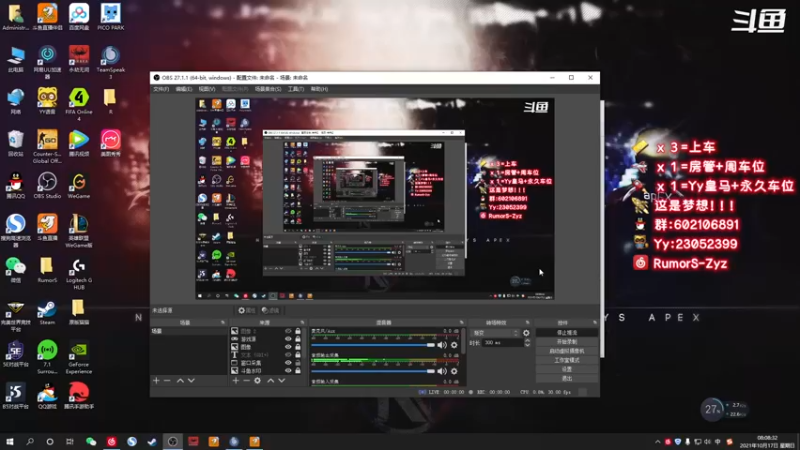Image resolution: width=800 pixels, height=450 pixels.
Task: Mute the desktop audio (台式/Aux) speaker icon
Action: pos(442,345)
